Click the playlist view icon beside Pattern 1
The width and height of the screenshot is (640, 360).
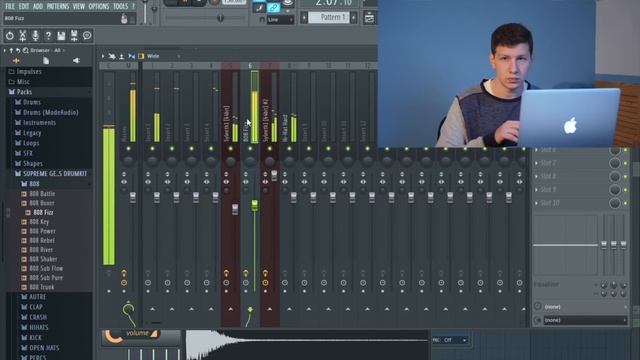369,18
